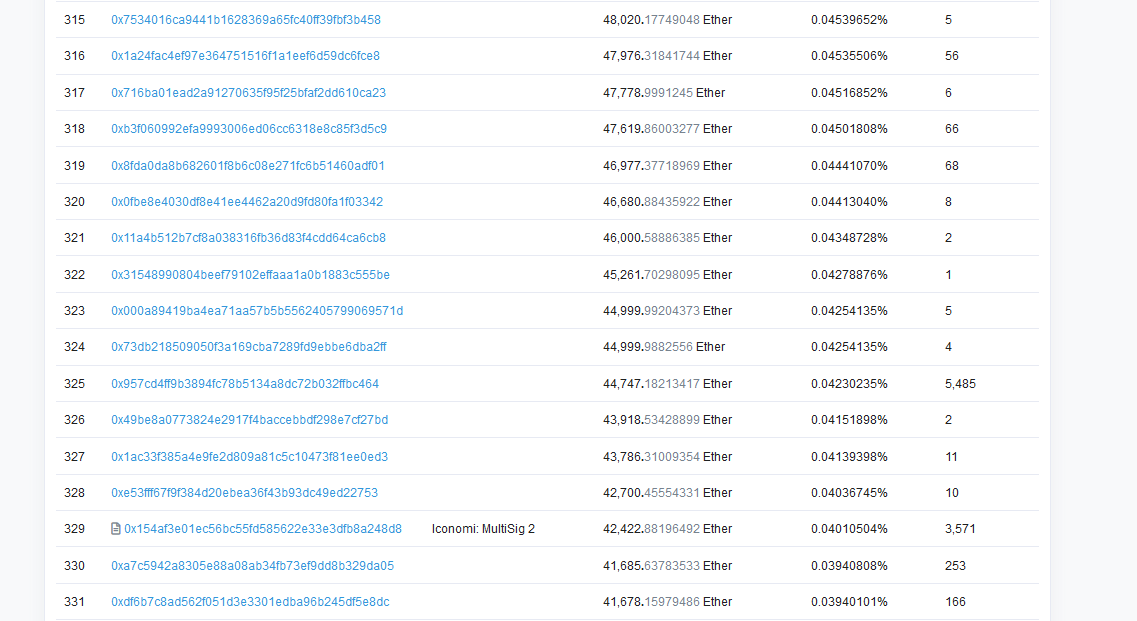Go to address 0x49be8a0773824e2917f4baccebbdf298e7cf27bd
Image resolution: width=1137 pixels, height=621 pixels.
coord(249,420)
